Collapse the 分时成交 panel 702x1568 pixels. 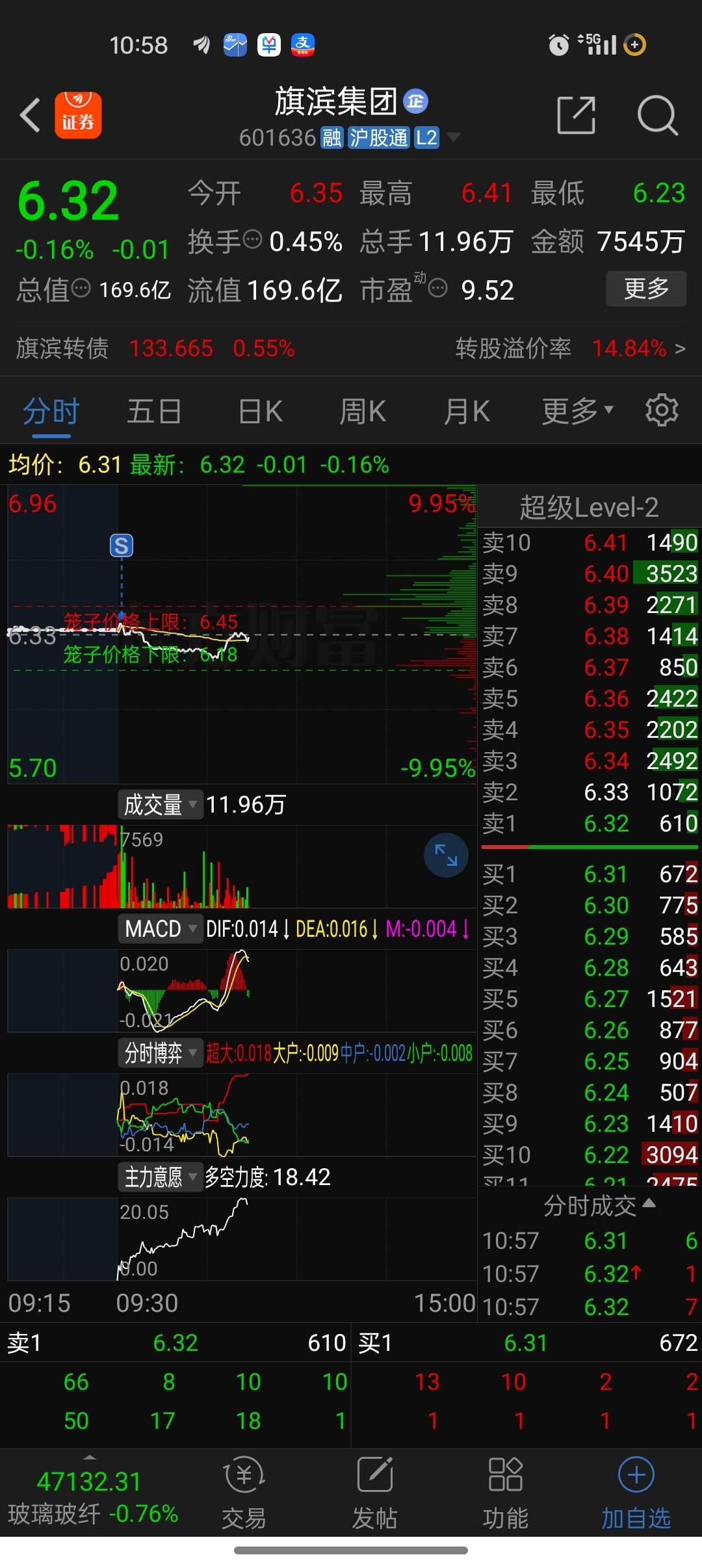point(599,1205)
